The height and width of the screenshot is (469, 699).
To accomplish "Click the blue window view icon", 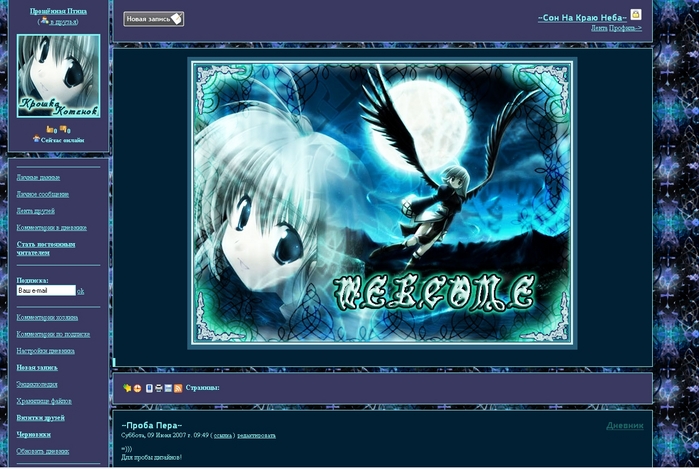I will click(168, 388).
